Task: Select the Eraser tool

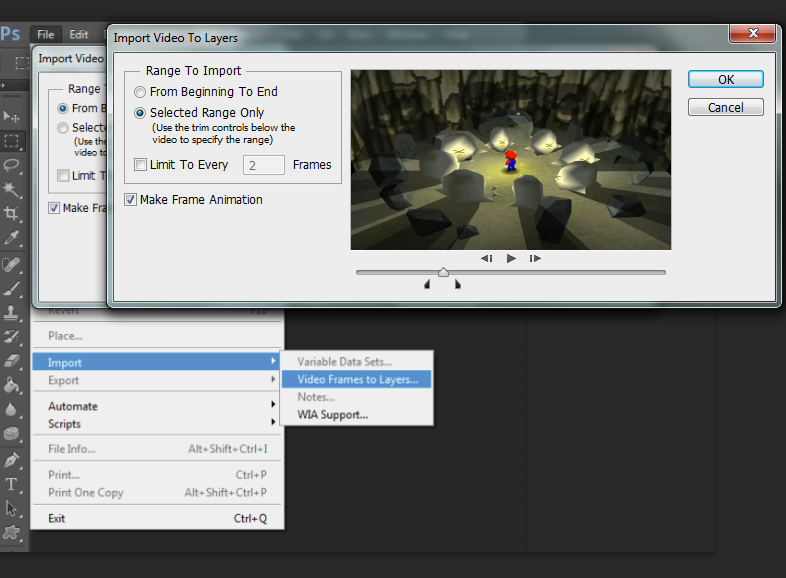Action: [11, 360]
